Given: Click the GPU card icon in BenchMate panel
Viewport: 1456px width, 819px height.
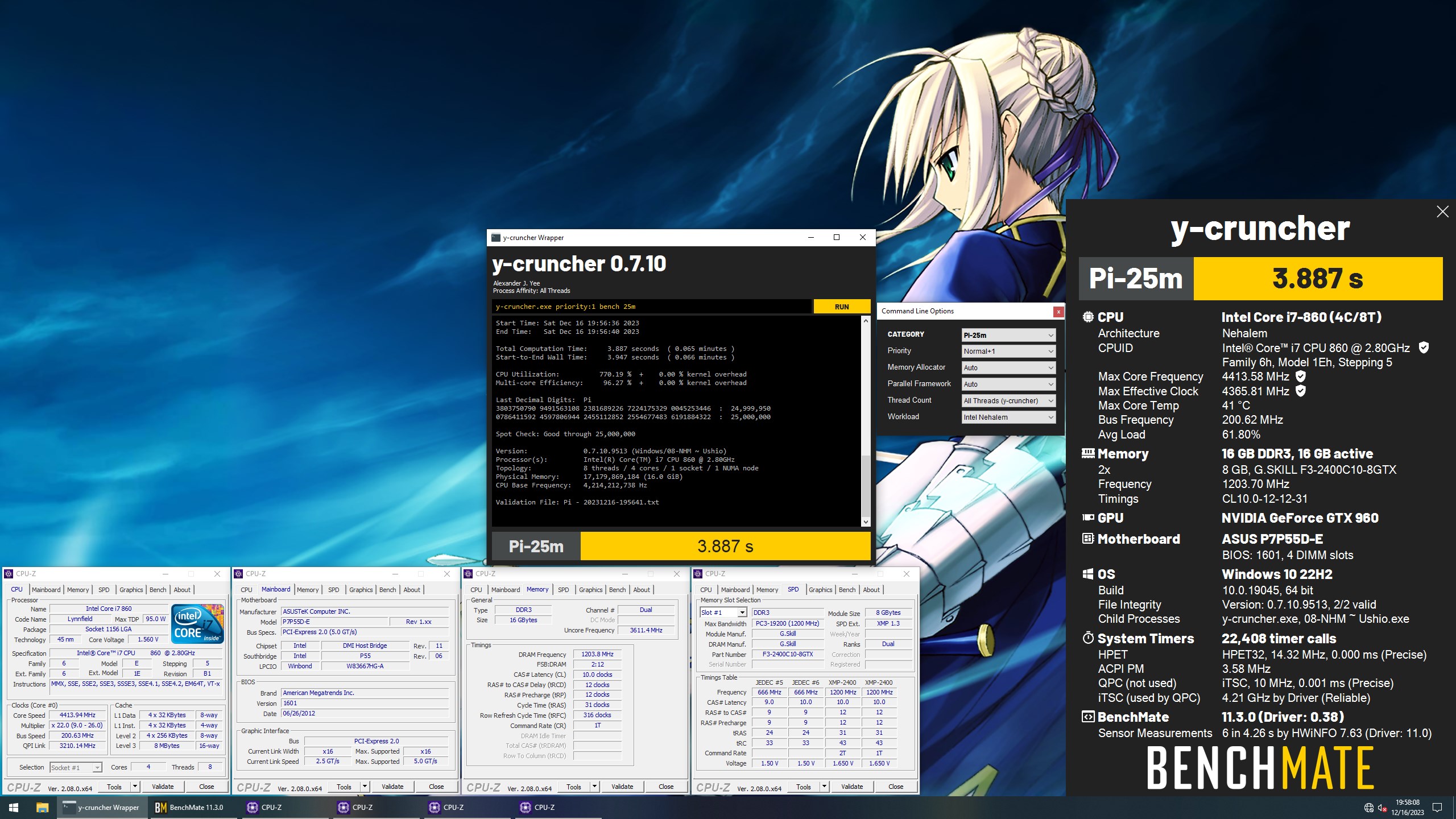Looking at the screenshot, I should 1088,518.
